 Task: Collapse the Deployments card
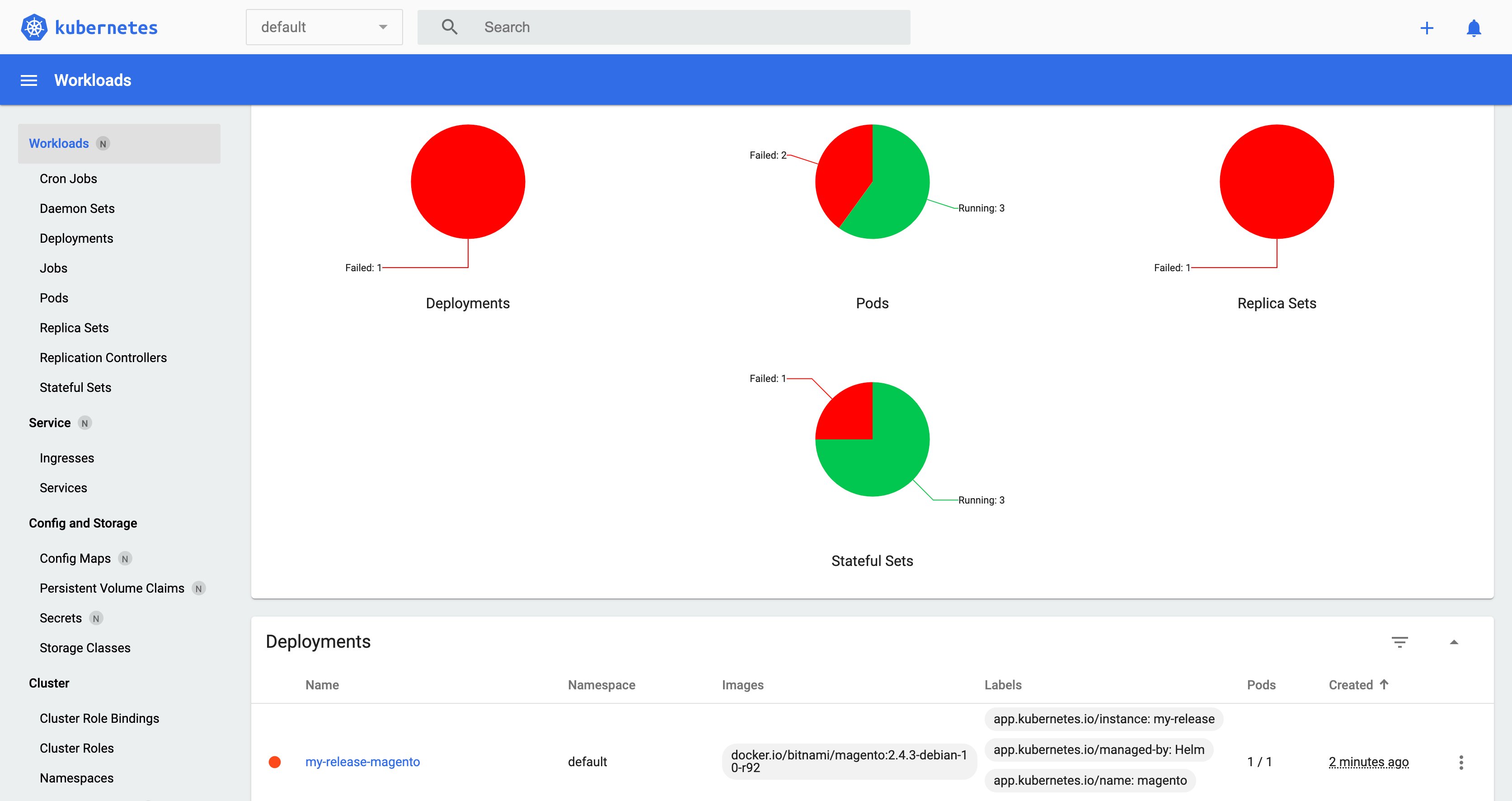pos(1454,642)
